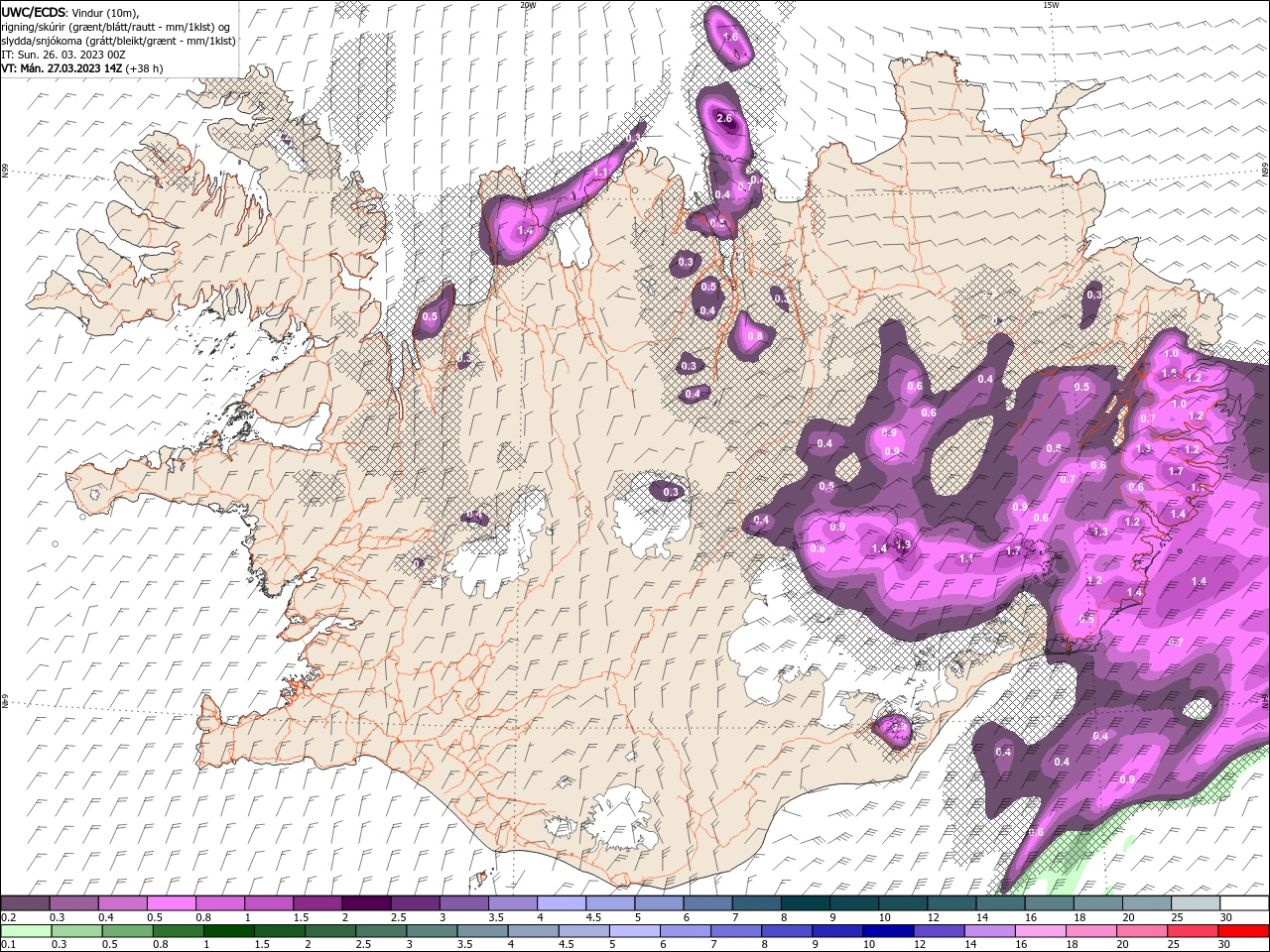The image size is (1270, 952).
Task: Pick the white swatch labeled 30 in the upper legend row
Action: click(x=1244, y=903)
